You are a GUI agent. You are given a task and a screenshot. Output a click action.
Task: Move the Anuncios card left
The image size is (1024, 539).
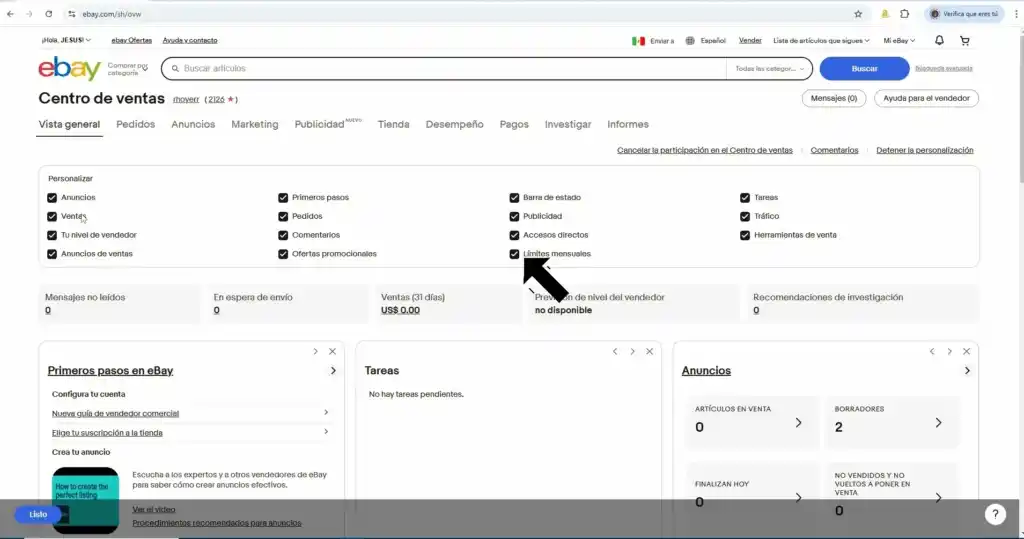point(932,351)
